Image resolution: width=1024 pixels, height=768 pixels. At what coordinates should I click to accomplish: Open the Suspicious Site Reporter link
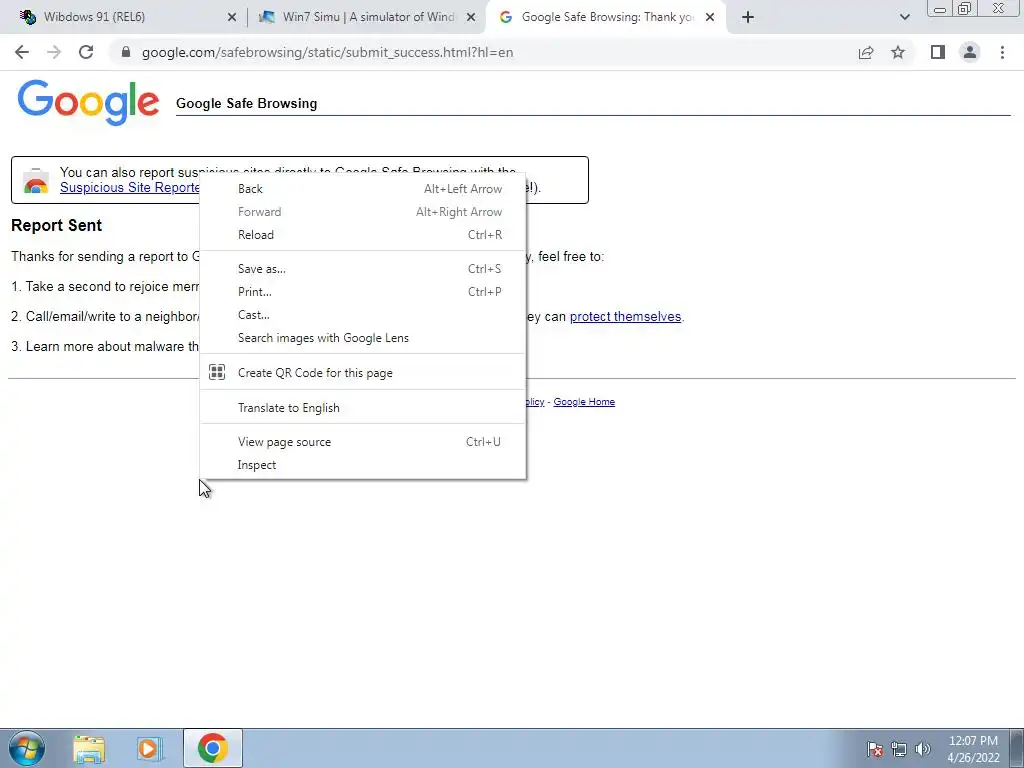click(130, 187)
